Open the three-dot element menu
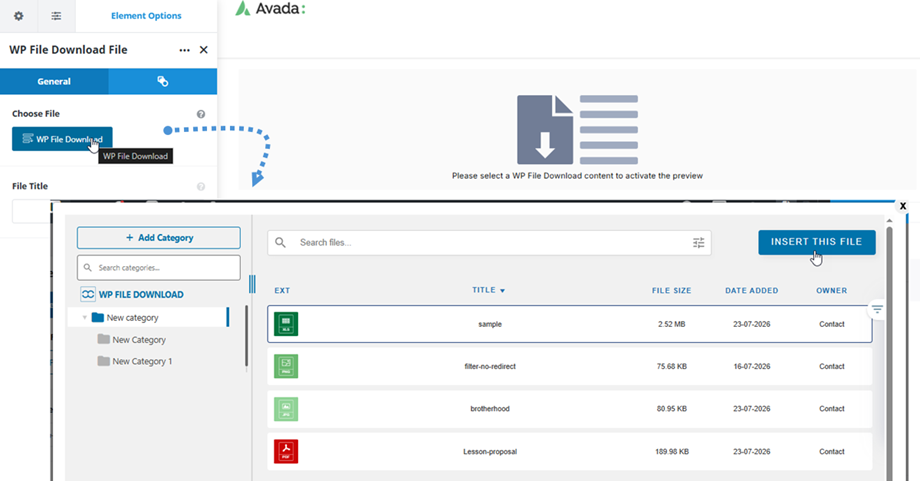 [x=184, y=50]
